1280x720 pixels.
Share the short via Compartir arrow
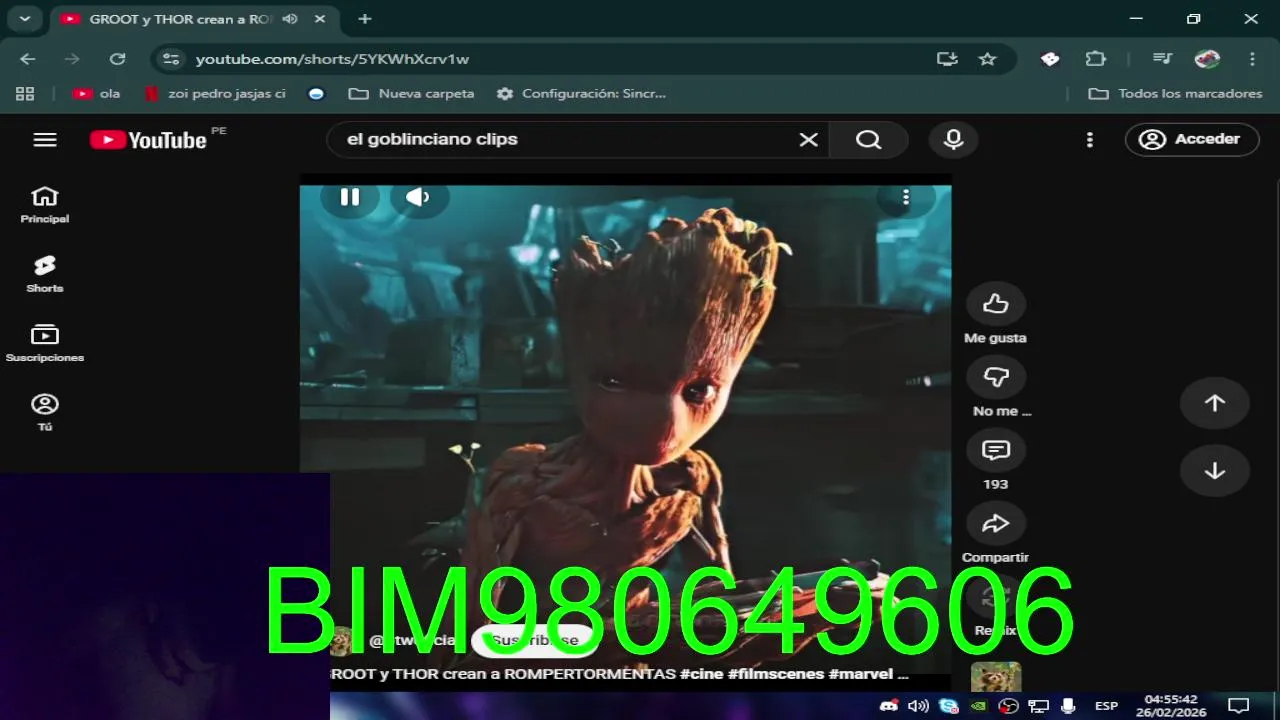coord(996,523)
